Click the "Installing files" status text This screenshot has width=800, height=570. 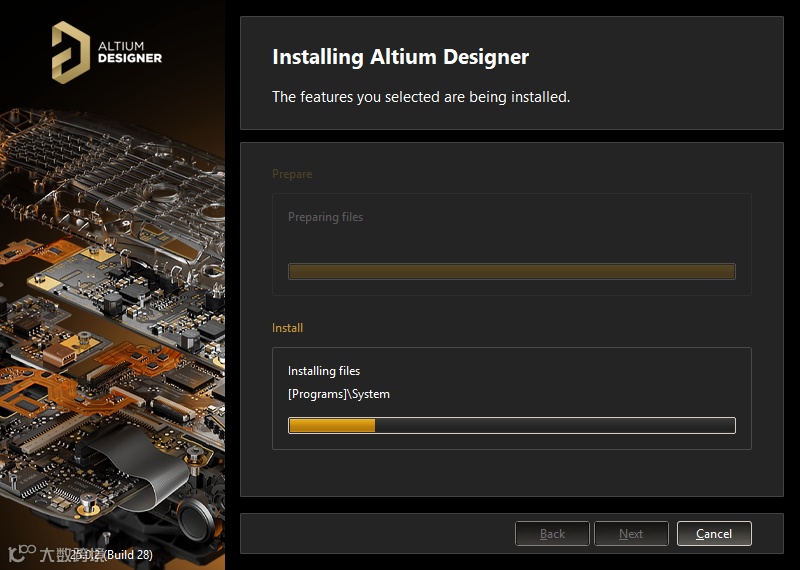324,371
